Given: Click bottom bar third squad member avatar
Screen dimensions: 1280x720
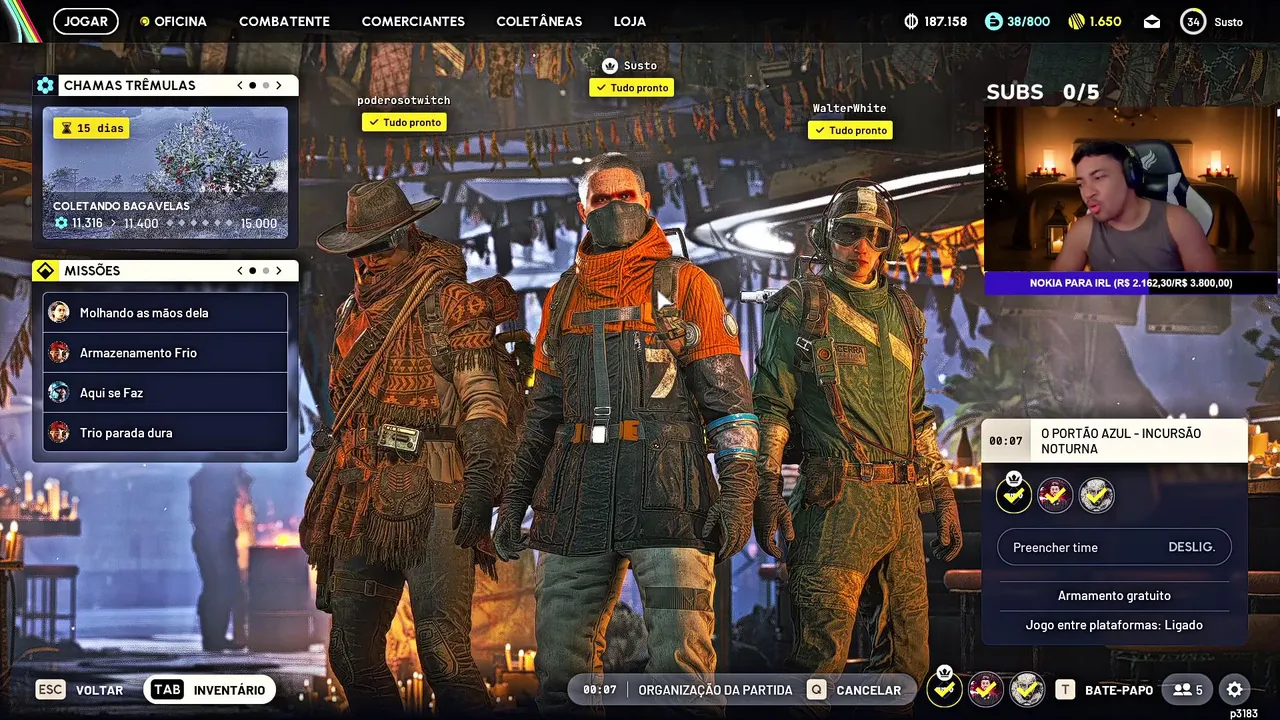Looking at the screenshot, I should click(x=1027, y=689).
